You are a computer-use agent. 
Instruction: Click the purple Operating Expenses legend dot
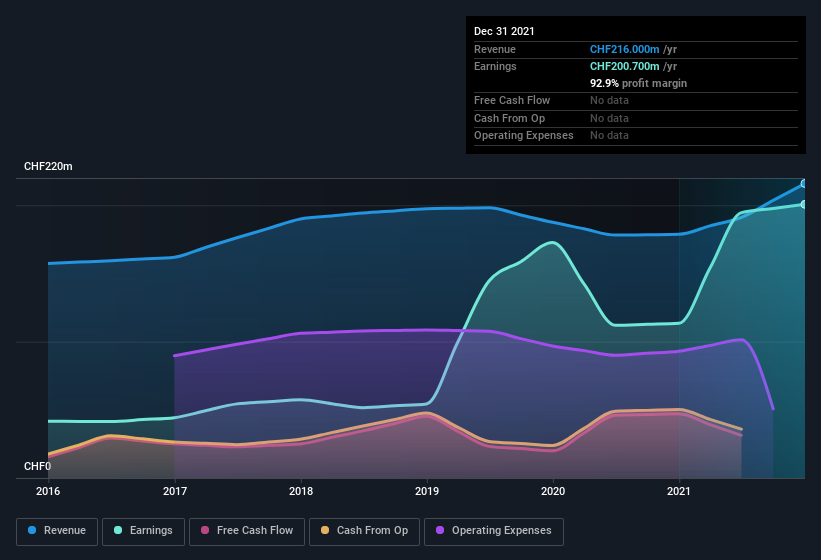point(440,530)
